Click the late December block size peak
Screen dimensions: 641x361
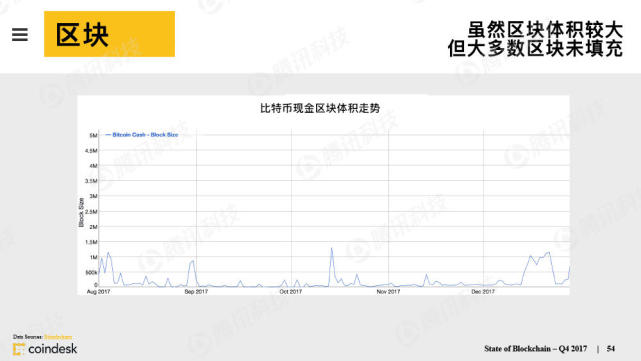549,253
